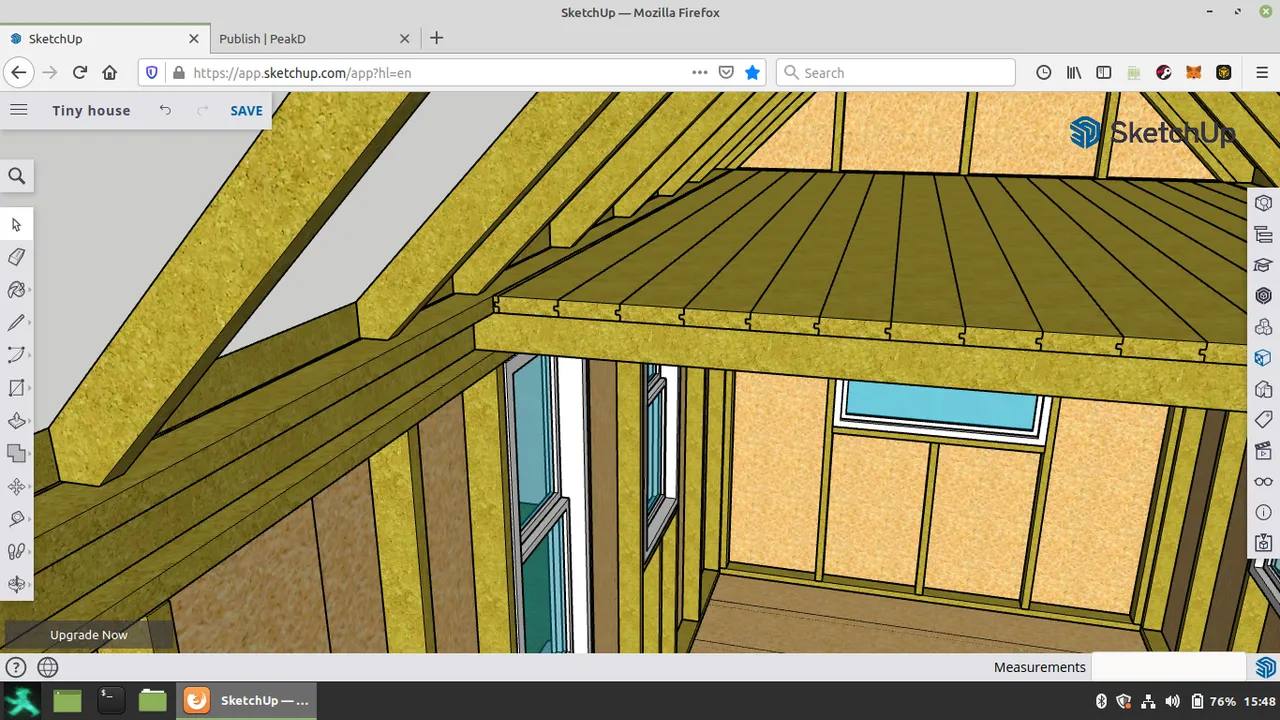Viewport: 1280px width, 720px height.
Task: Open the Firefox Library icon
Action: pyautogui.click(x=1074, y=73)
